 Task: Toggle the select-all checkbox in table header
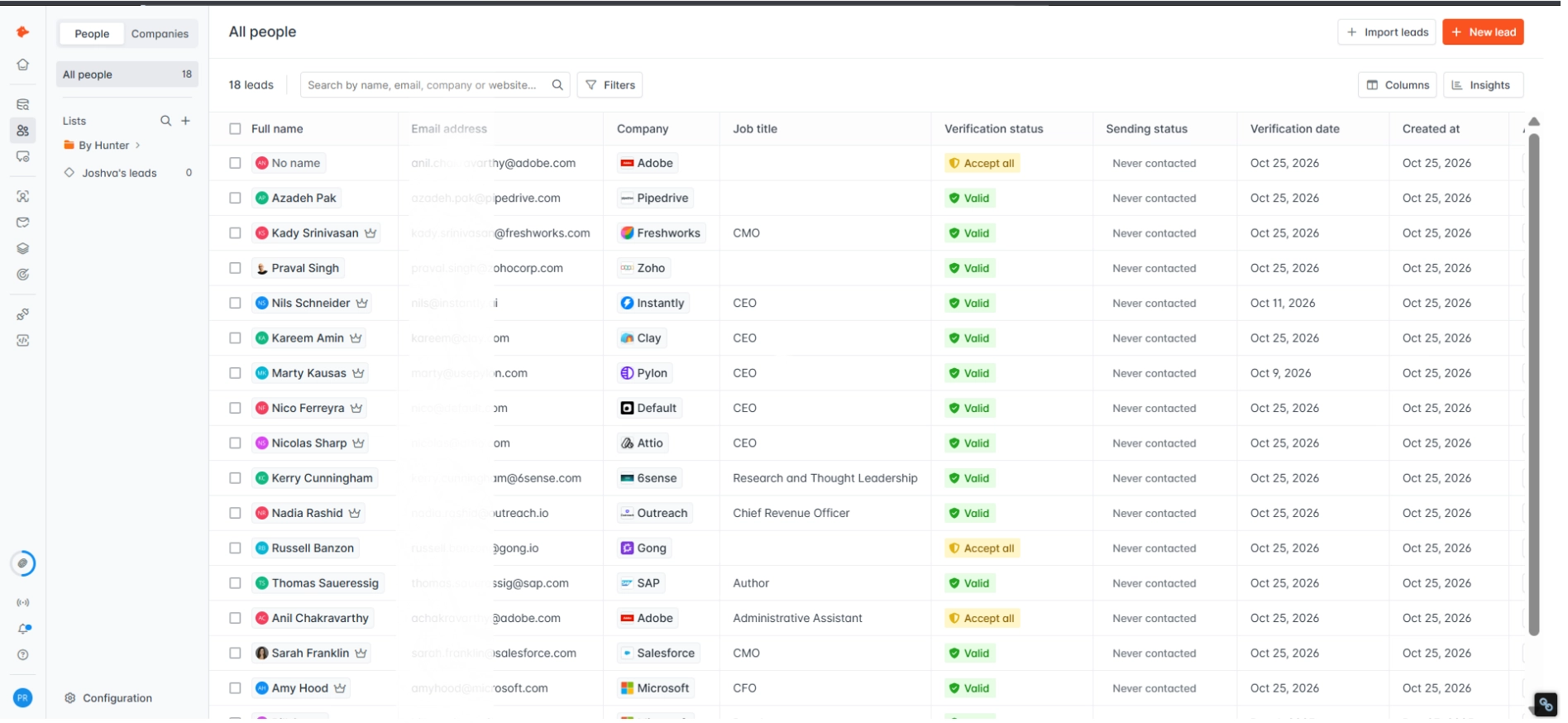point(236,129)
